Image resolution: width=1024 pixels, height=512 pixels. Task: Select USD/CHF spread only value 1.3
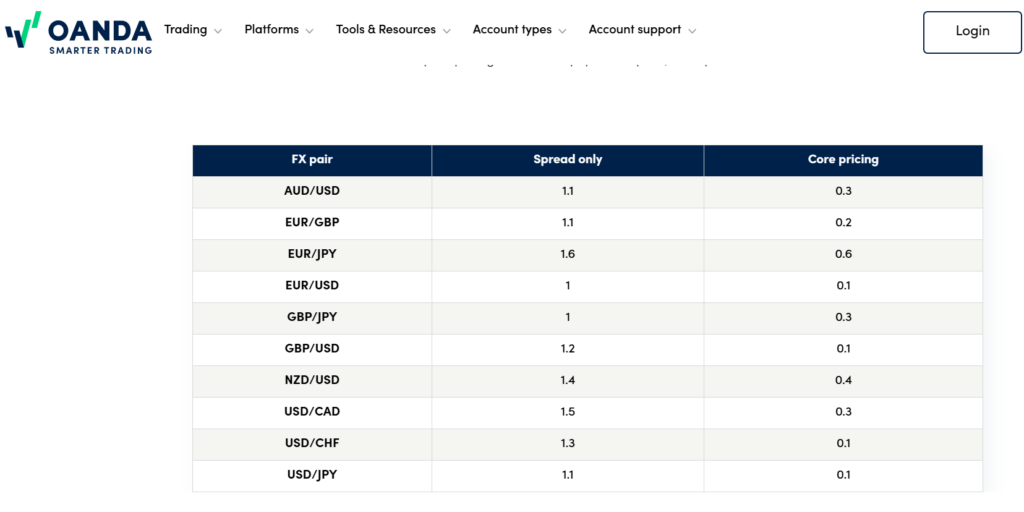[x=568, y=444]
